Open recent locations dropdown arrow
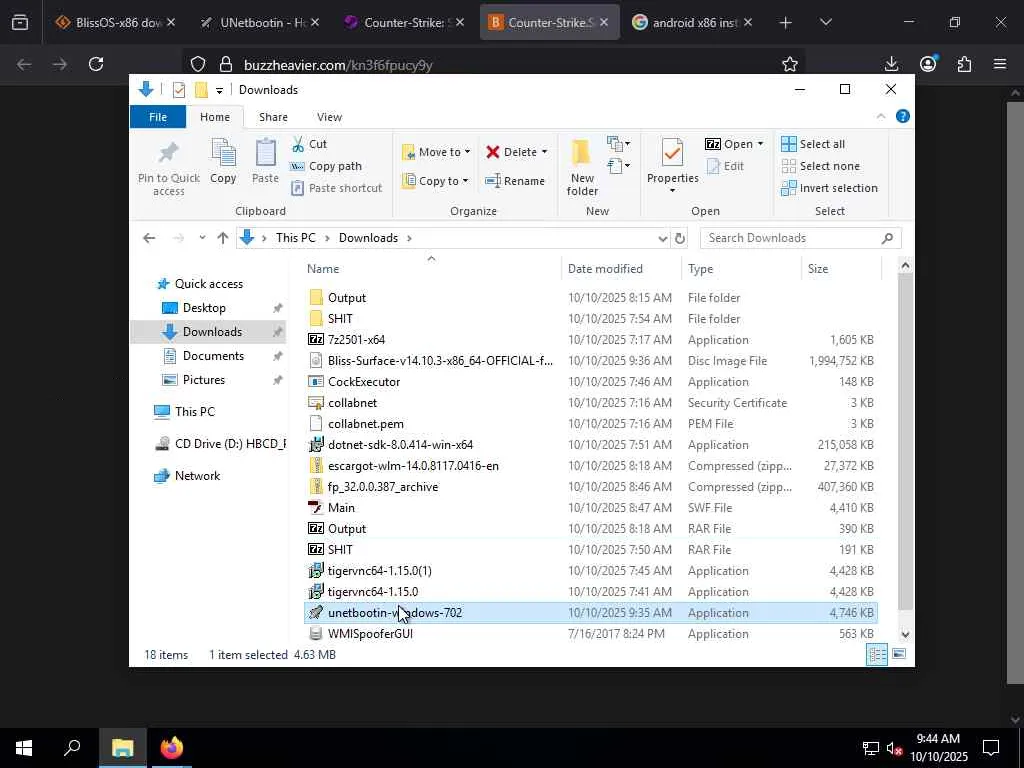Screen dimensions: 1024x768 [202, 238]
